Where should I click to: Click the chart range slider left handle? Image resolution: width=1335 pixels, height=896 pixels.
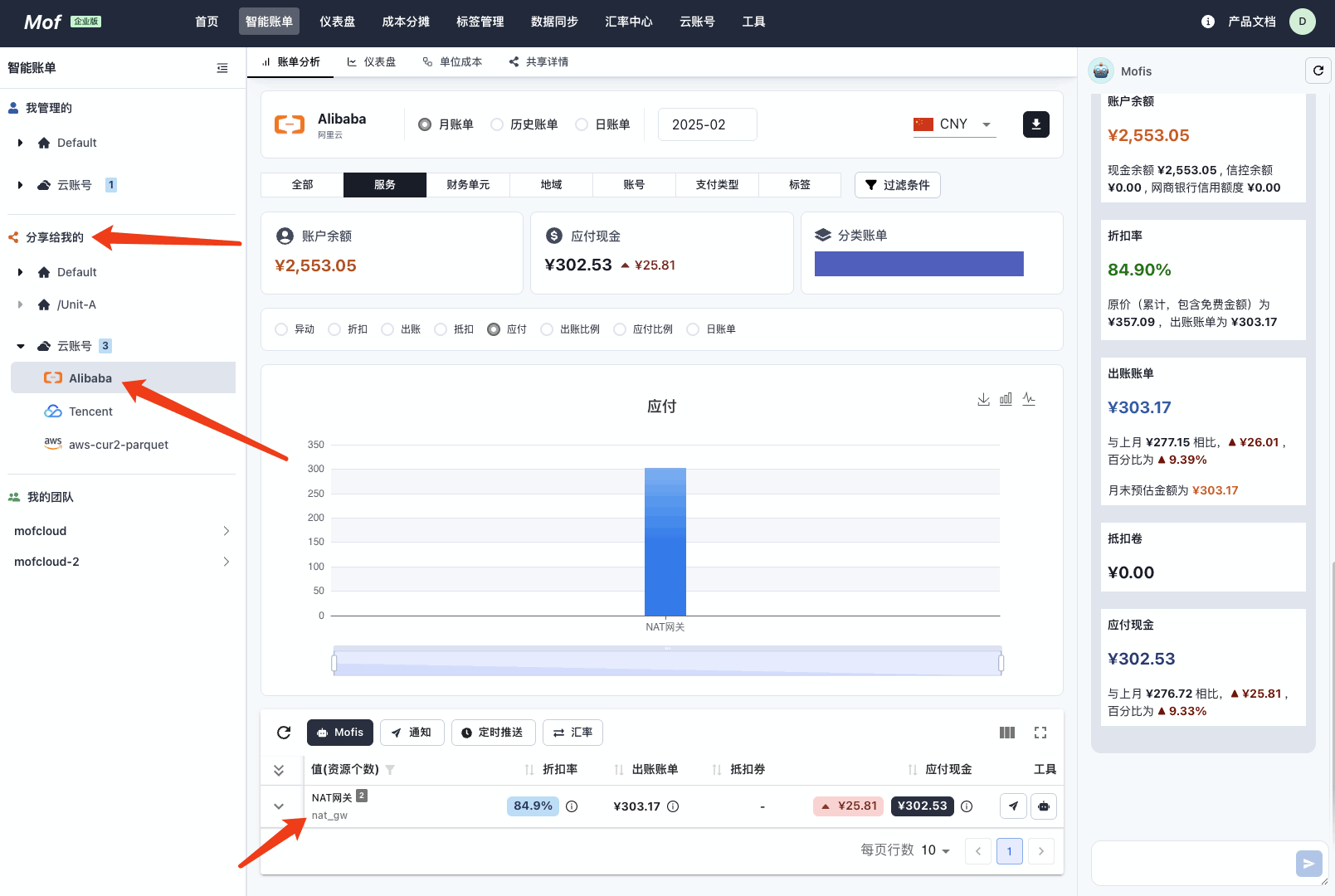pos(334,663)
